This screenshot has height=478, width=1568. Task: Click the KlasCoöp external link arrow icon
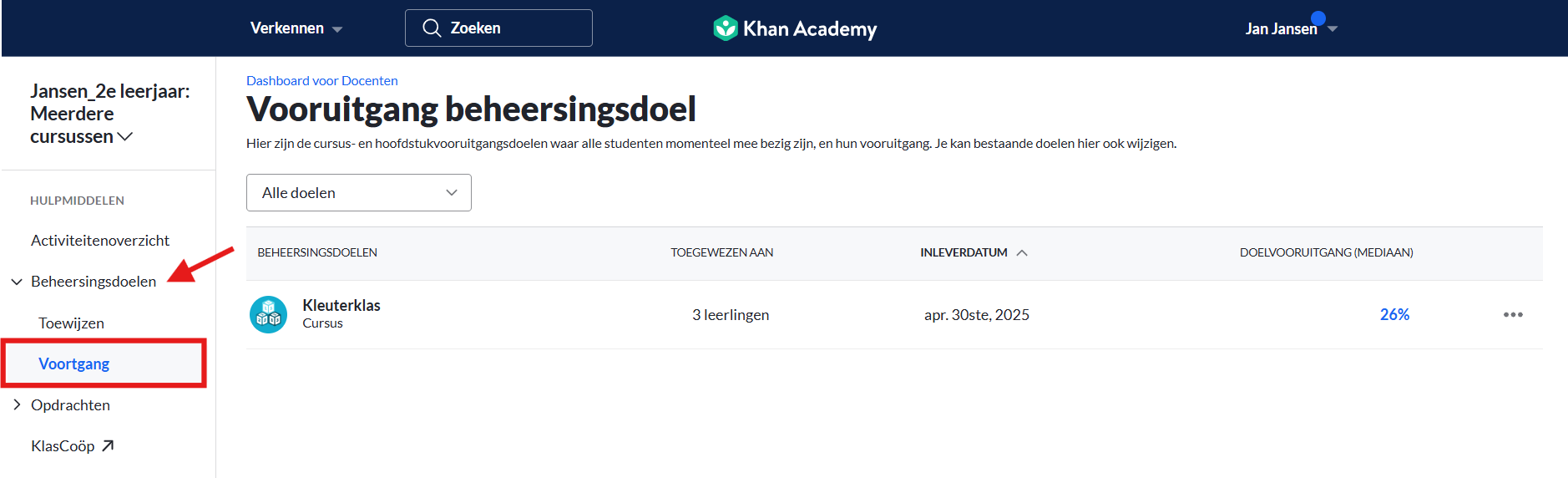108,446
